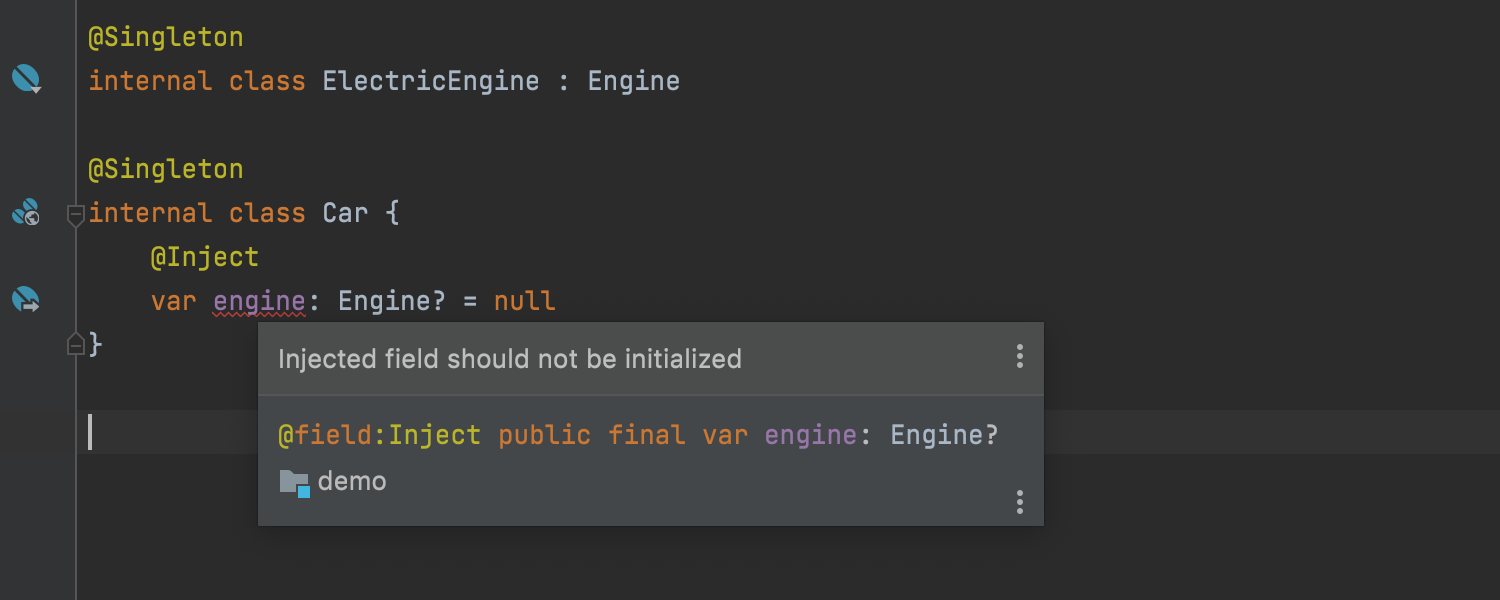Click the gutter icon beside ElectricEngine class
The height and width of the screenshot is (600, 1500).
click(x=26, y=78)
